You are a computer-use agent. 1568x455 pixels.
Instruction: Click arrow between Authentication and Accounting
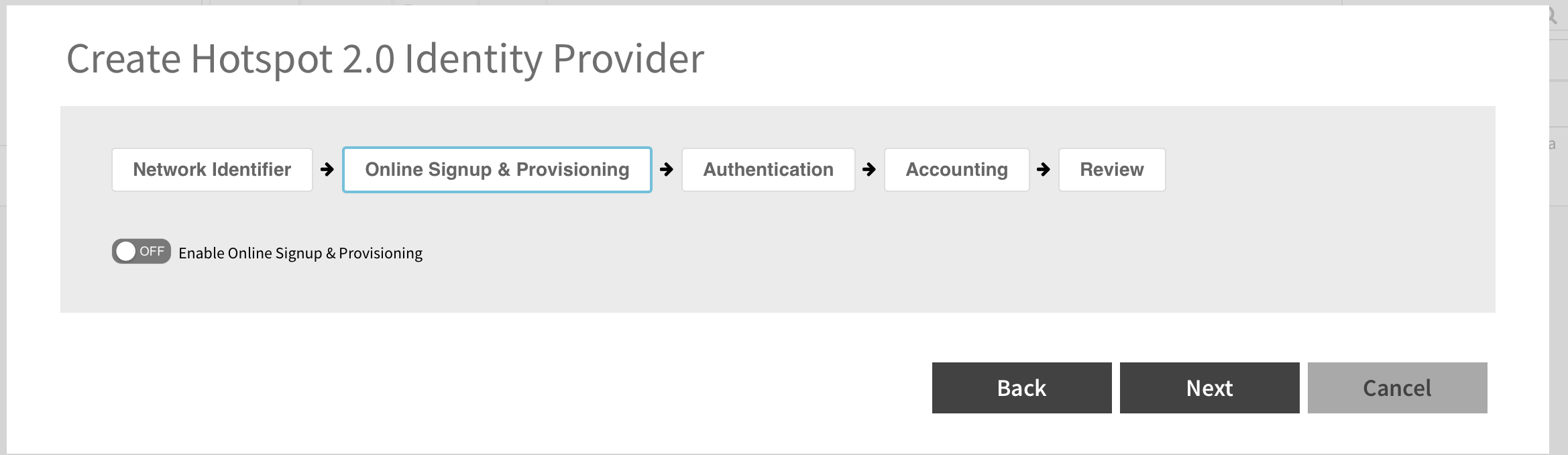(869, 170)
